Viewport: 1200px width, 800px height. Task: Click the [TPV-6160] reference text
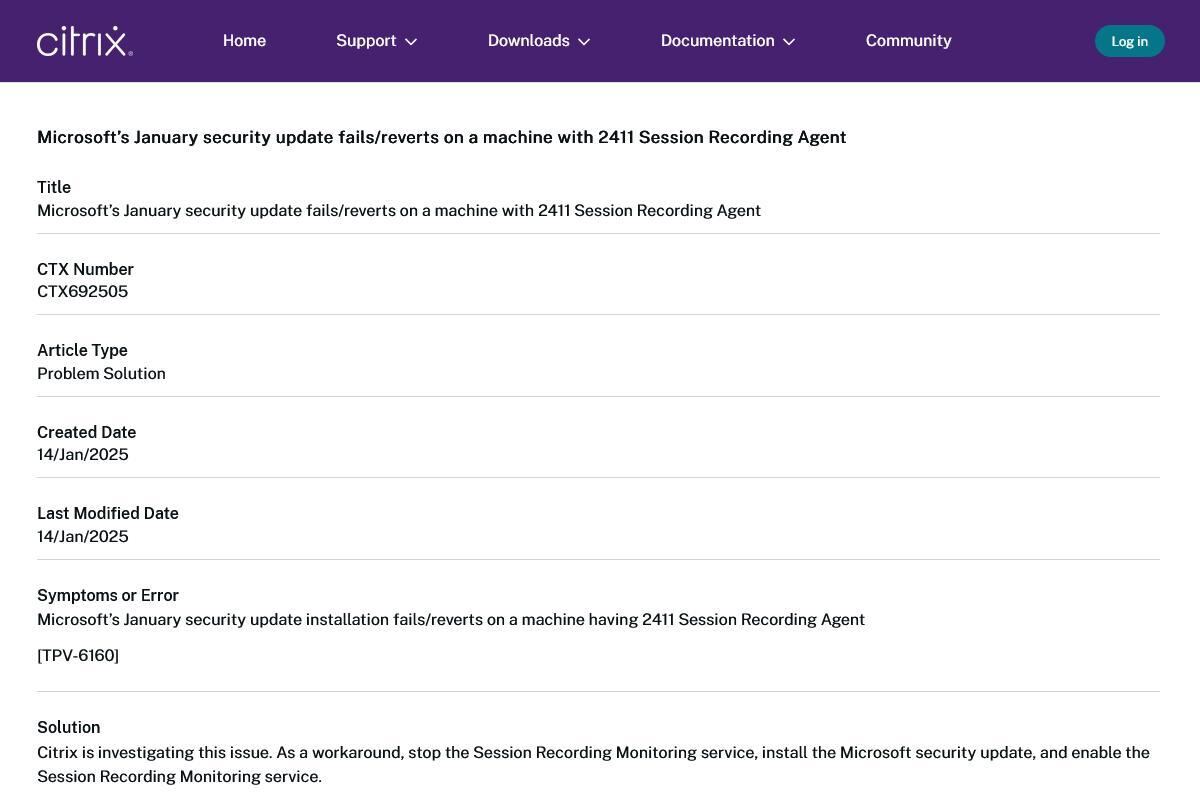78,656
